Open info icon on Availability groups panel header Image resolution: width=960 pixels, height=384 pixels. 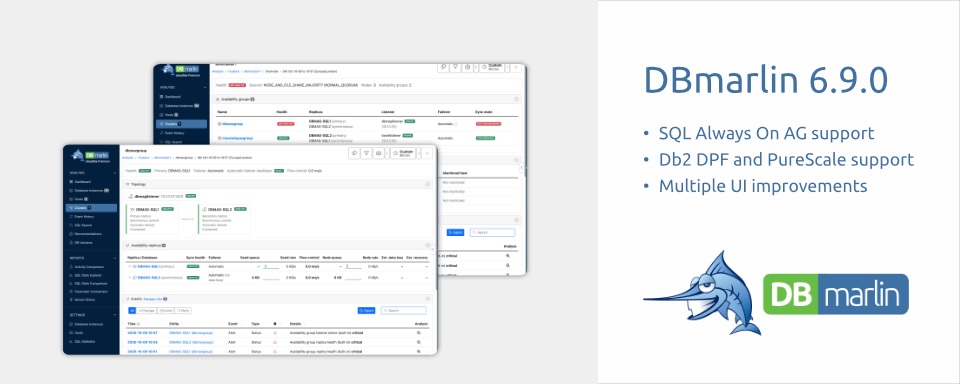pyautogui.click(x=516, y=99)
